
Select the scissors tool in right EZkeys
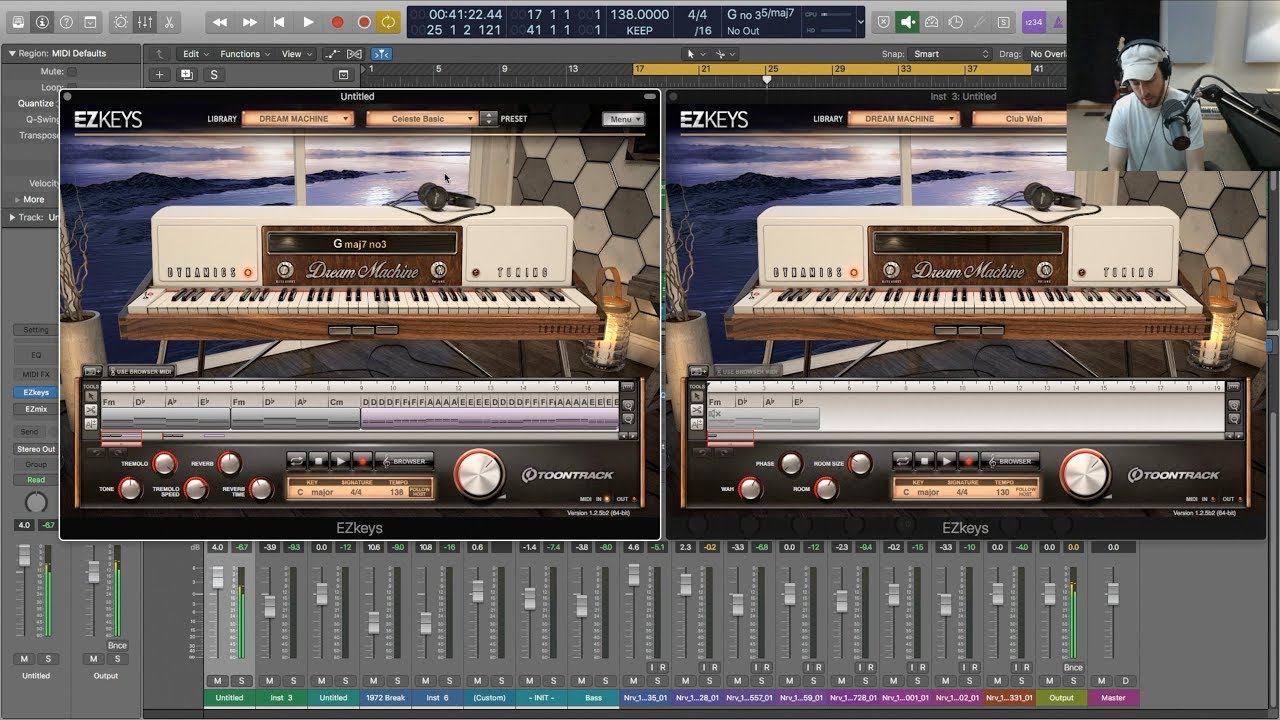695,410
